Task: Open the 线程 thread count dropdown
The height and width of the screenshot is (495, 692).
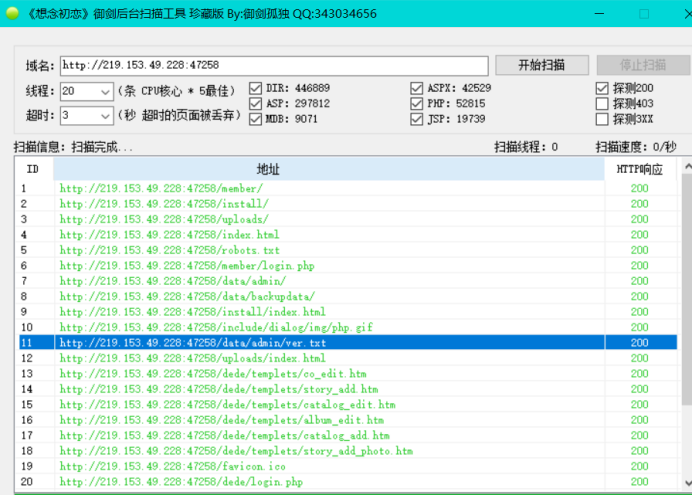Action: (105, 92)
